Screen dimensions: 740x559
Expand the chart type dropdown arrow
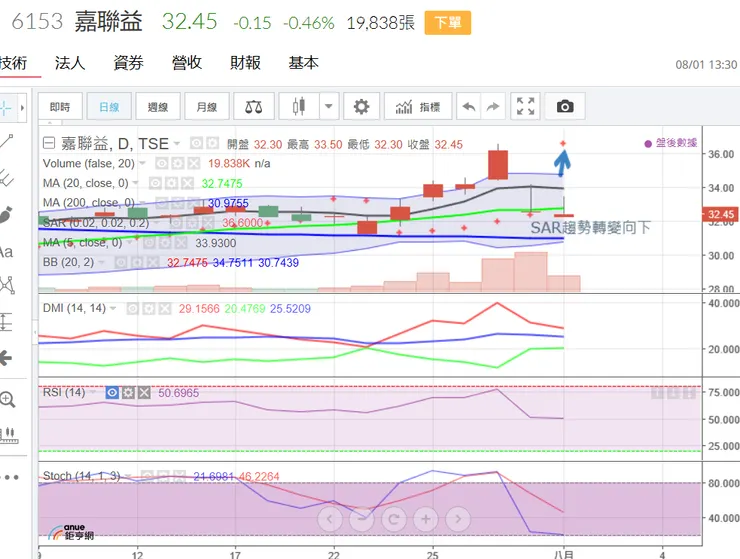329,107
